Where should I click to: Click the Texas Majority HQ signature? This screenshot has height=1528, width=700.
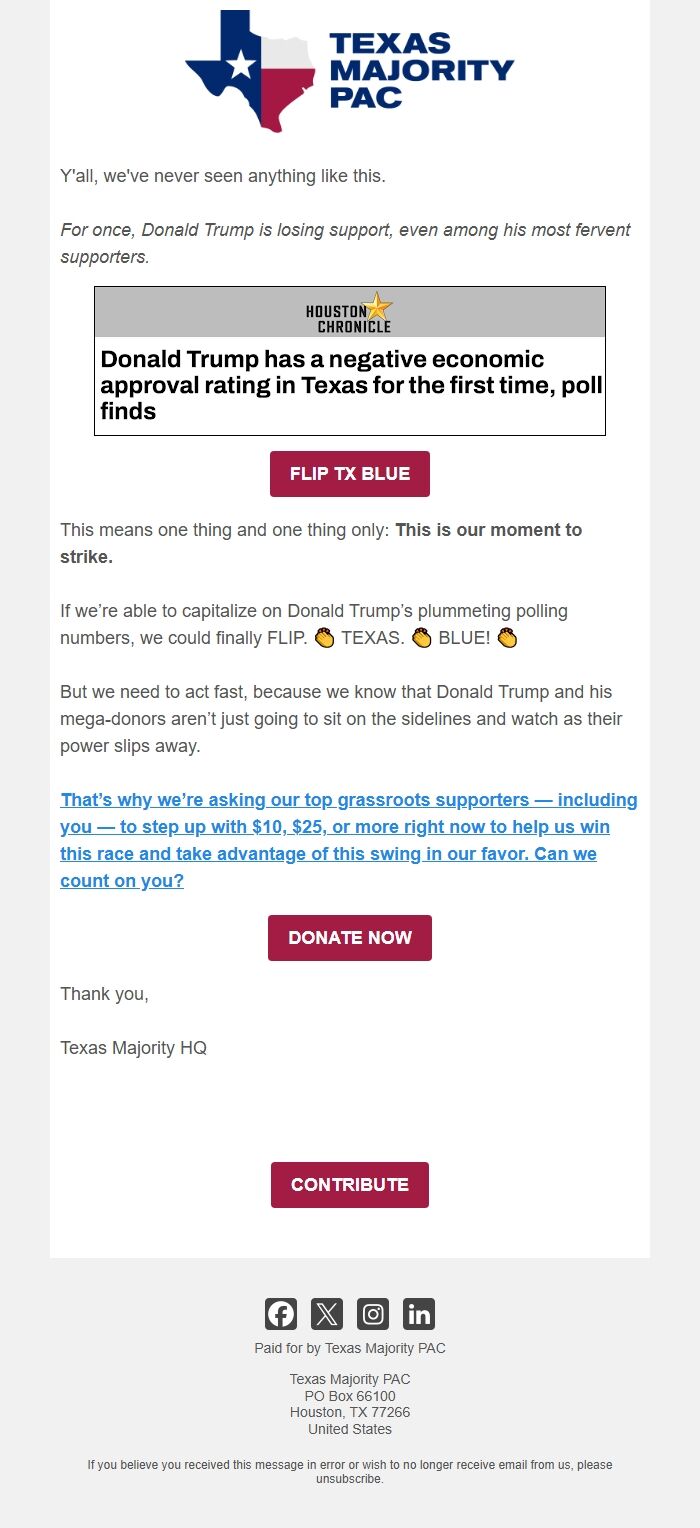click(134, 1048)
